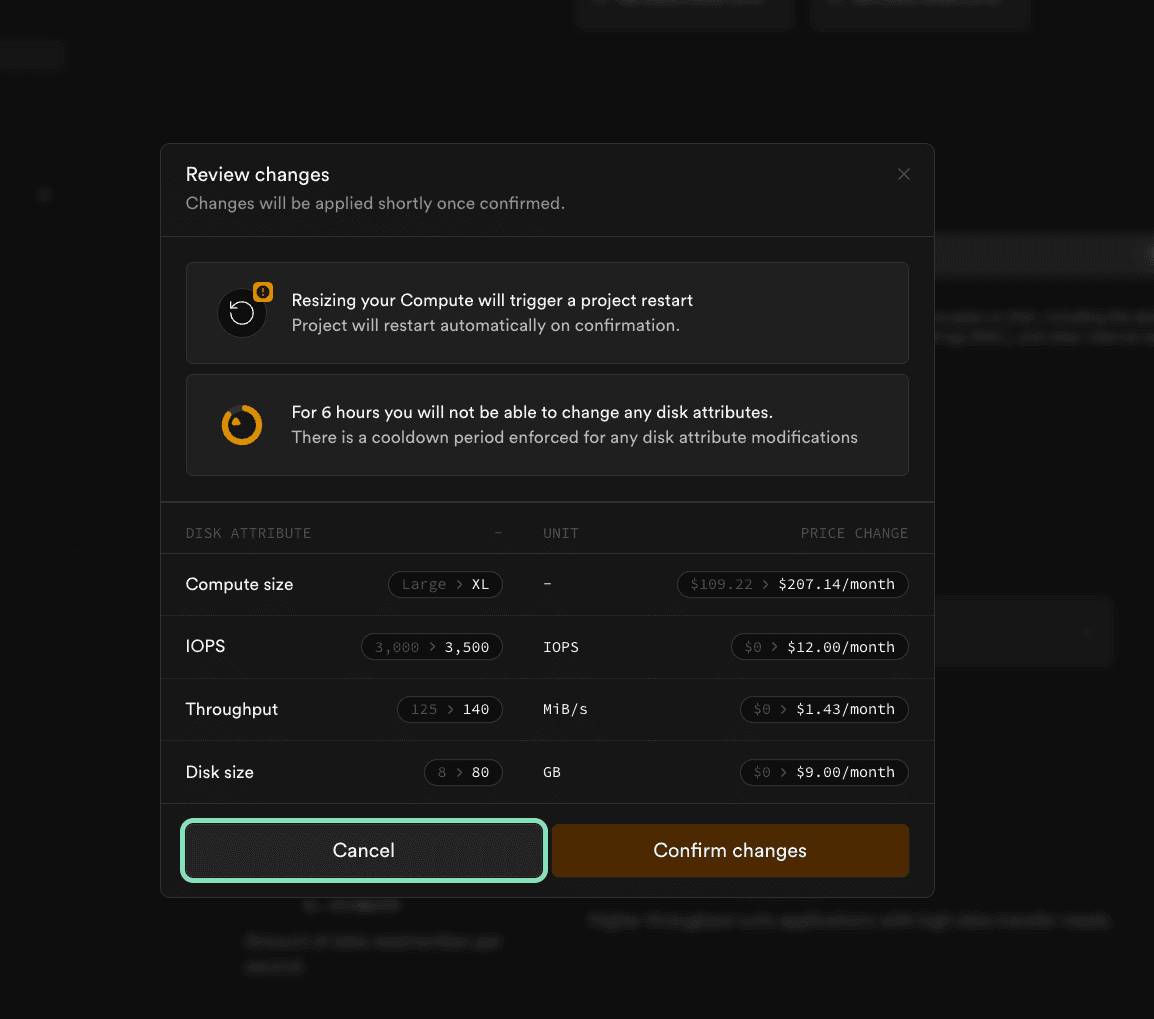The height and width of the screenshot is (1019, 1154).
Task: Click the Throughput 125 to 140 badge
Action: (x=450, y=709)
